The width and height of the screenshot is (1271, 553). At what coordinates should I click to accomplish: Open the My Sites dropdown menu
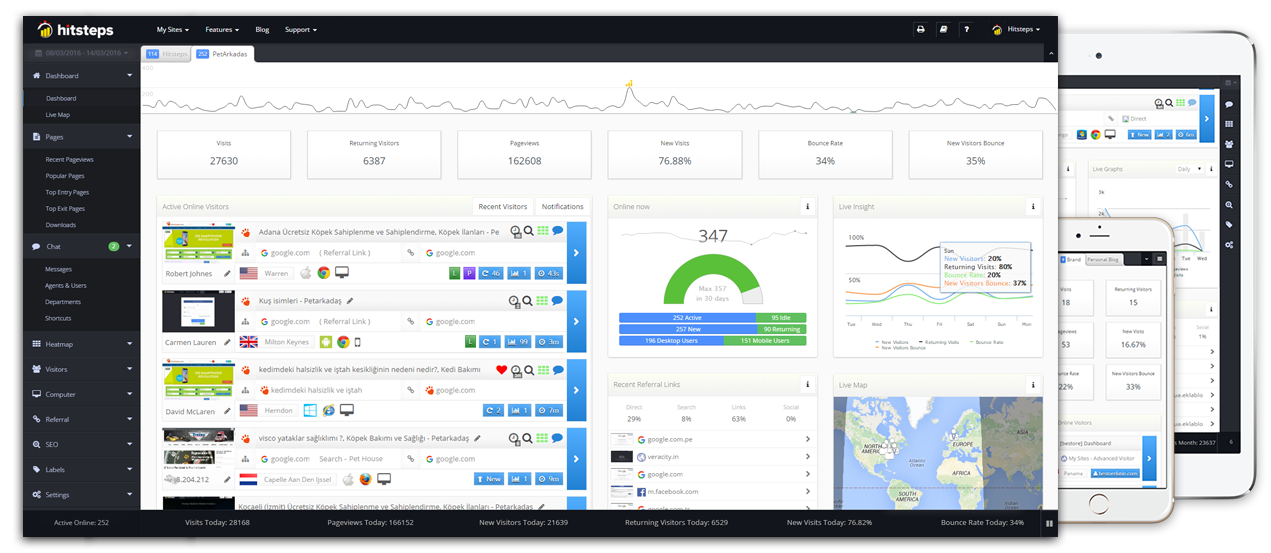pos(171,30)
